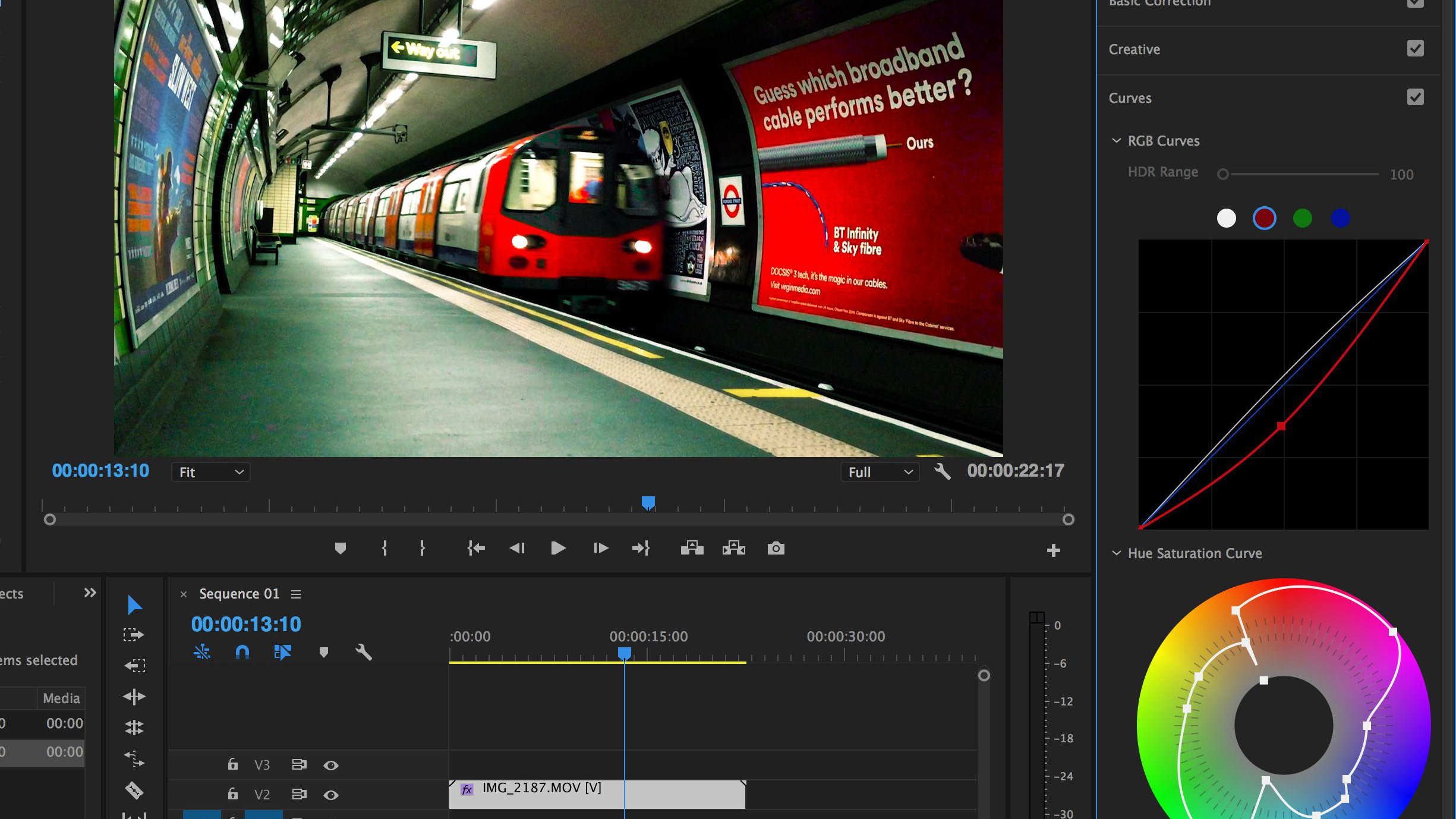Select the green curve channel

1302,218
